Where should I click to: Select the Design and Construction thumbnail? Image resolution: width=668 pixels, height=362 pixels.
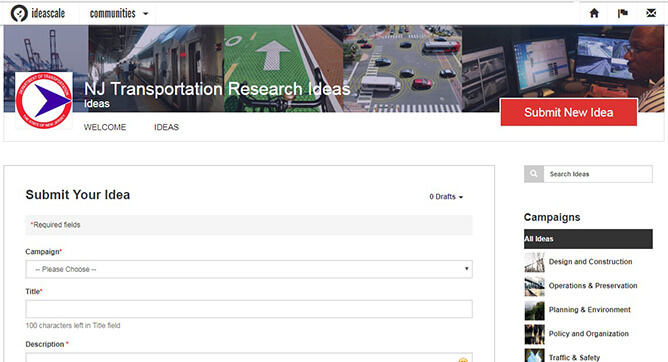[x=534, y=262]
